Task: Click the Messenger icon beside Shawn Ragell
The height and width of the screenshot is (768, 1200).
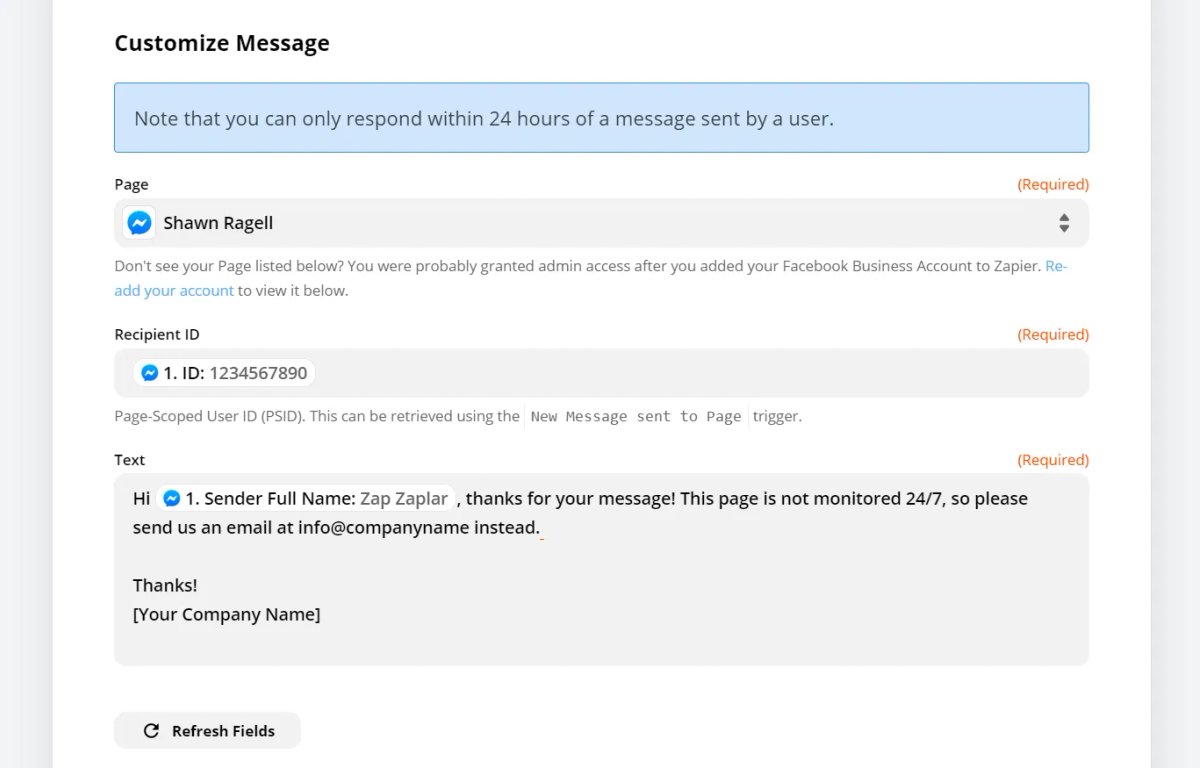Action: click(139, 223)
